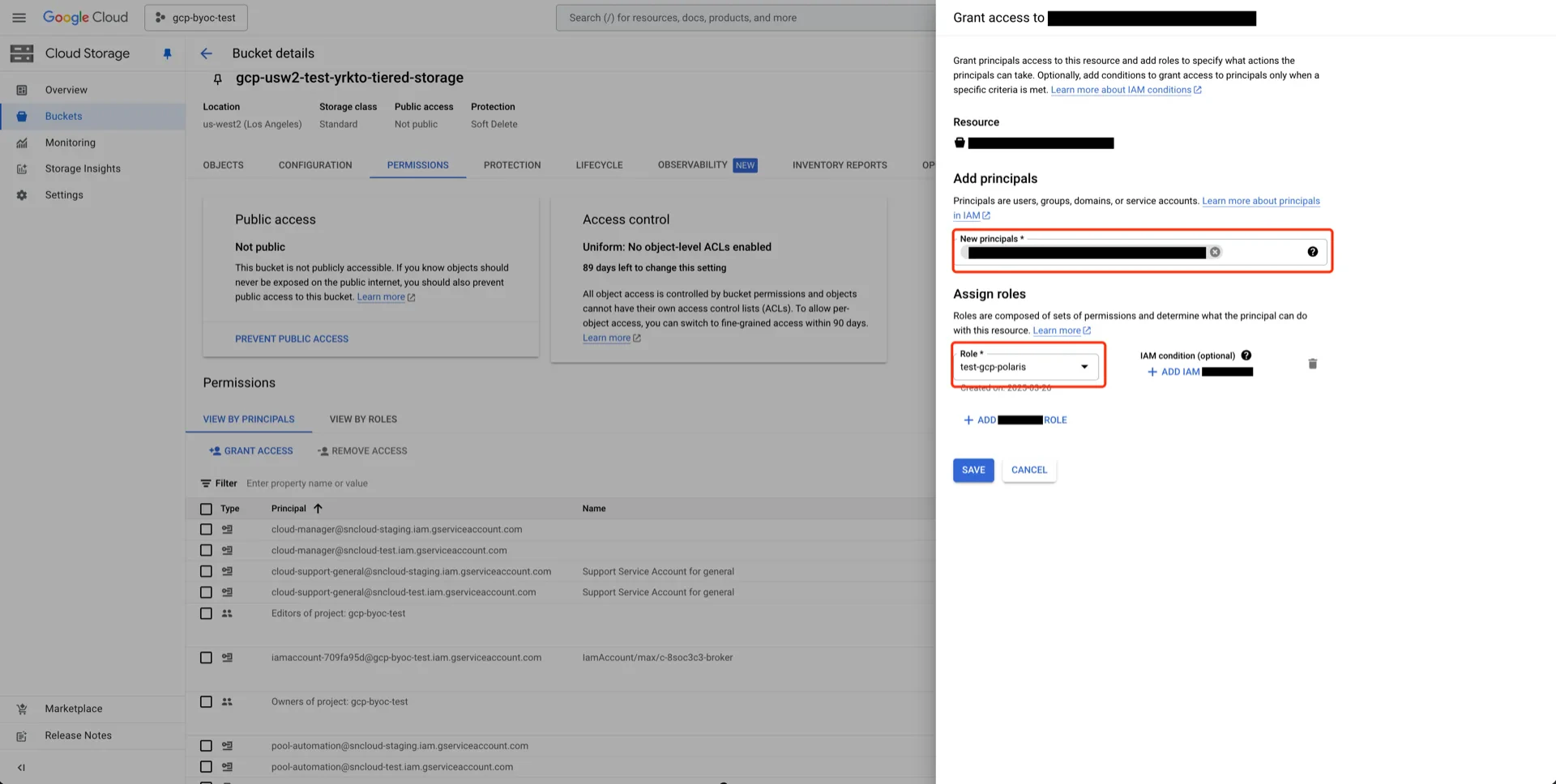1556x784 pixels.
Task: Open Learn more link under Assign roles
Action: click(1062, 330)
